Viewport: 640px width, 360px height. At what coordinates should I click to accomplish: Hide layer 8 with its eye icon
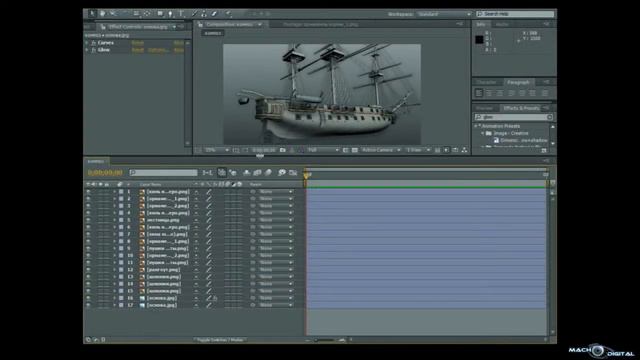click(88, 241)
